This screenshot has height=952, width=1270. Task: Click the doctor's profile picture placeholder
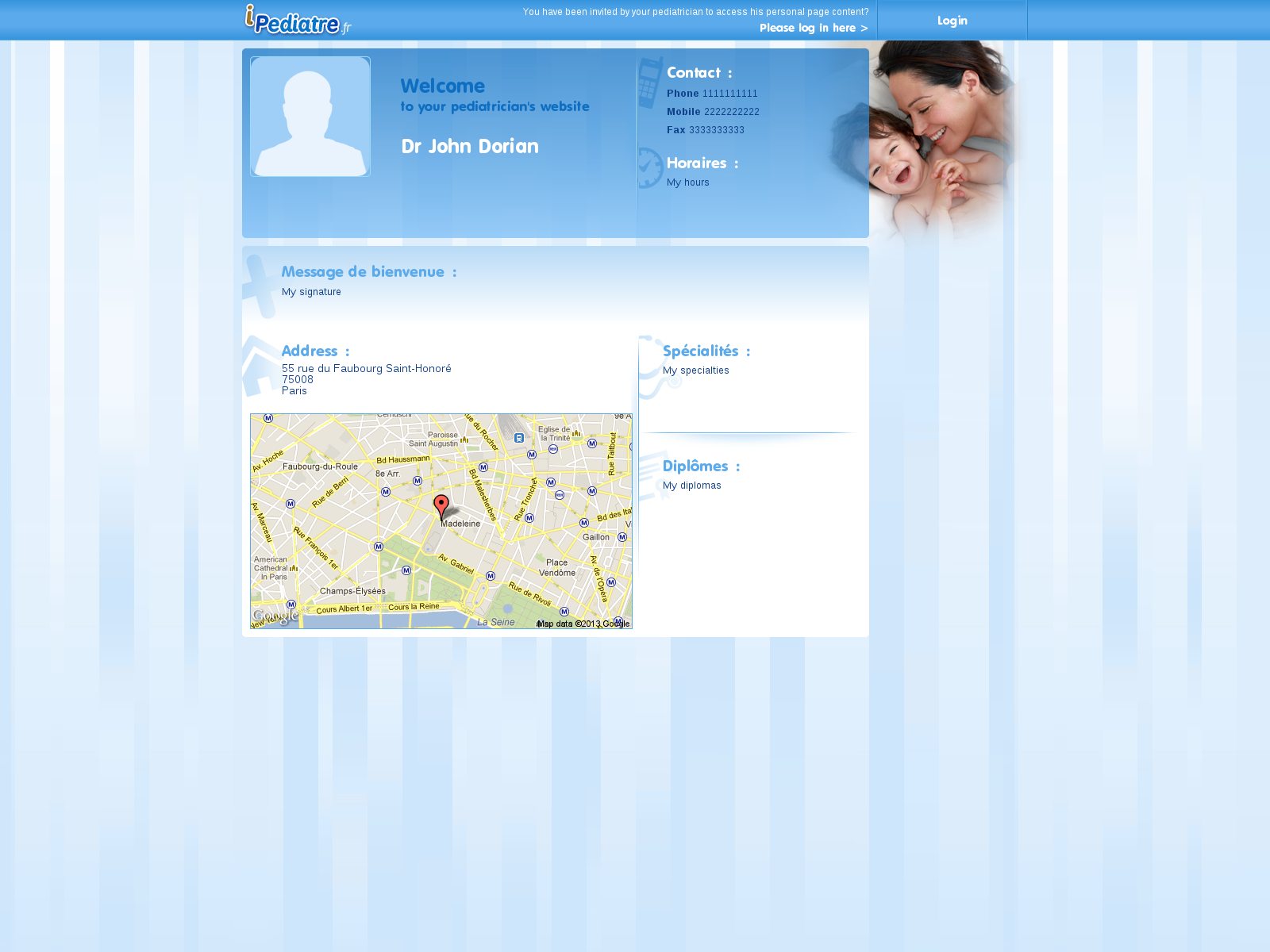tap(310, 117)
